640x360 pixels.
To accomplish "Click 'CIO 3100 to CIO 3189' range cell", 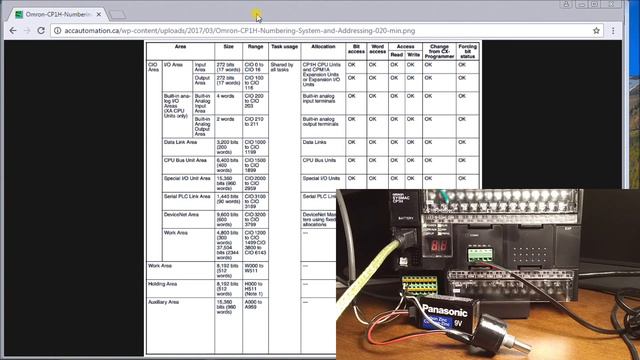I will pos(255,201).
